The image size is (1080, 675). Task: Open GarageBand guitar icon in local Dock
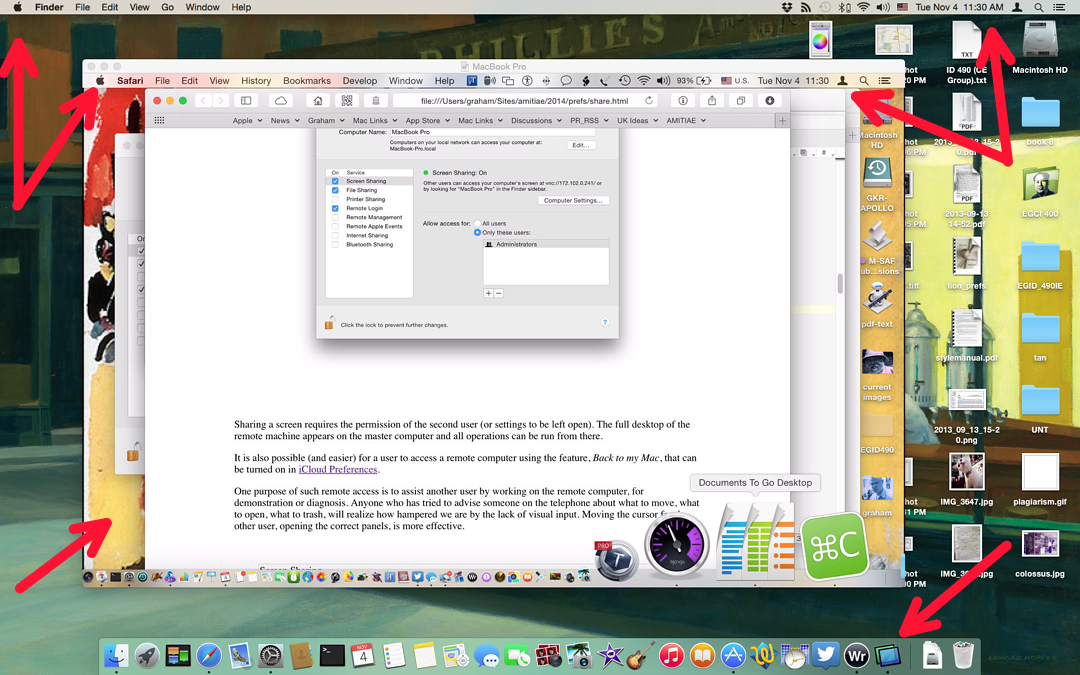click(641, 656)
